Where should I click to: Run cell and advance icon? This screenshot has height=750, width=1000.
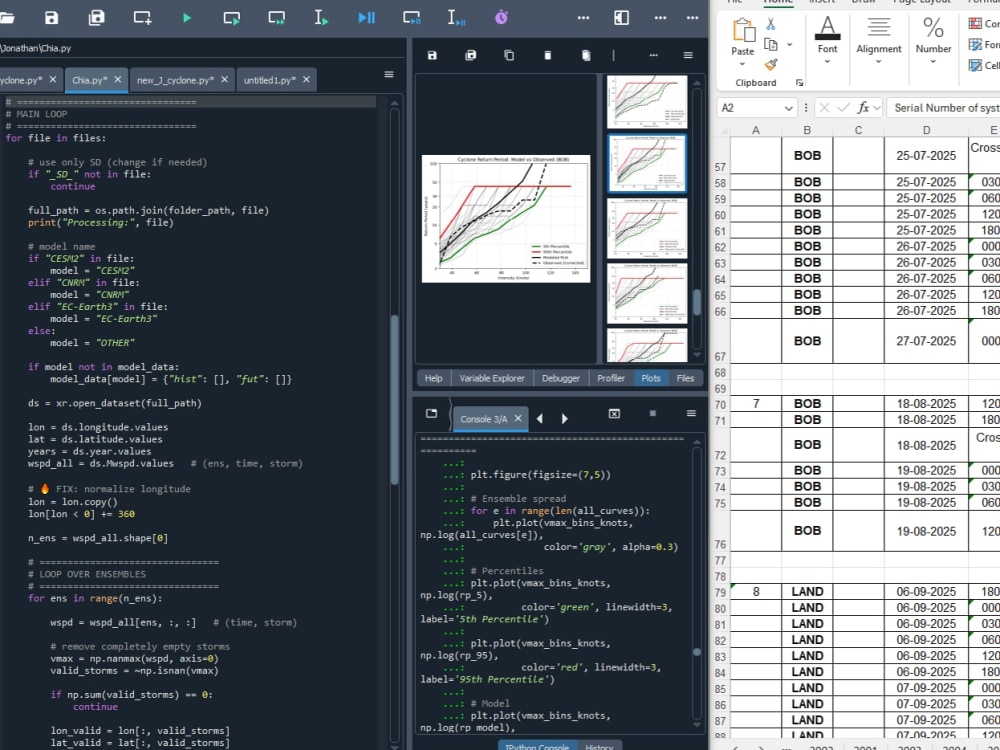tap(277, 18)
